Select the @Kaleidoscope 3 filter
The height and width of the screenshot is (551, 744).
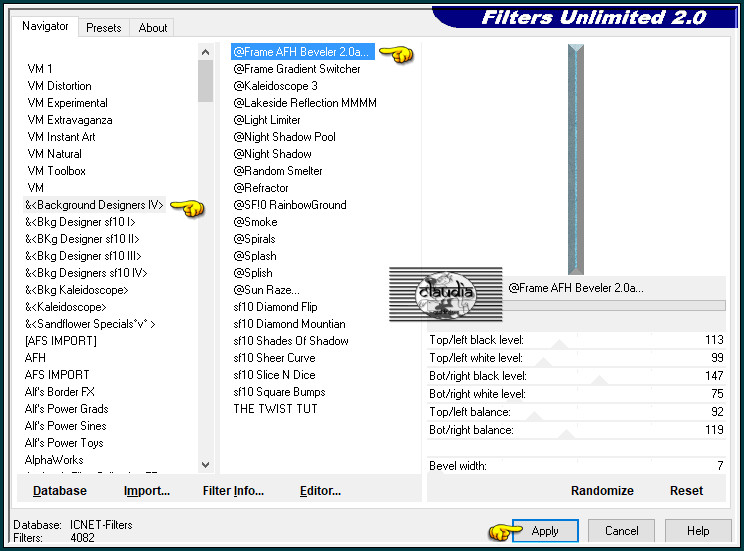275,86
